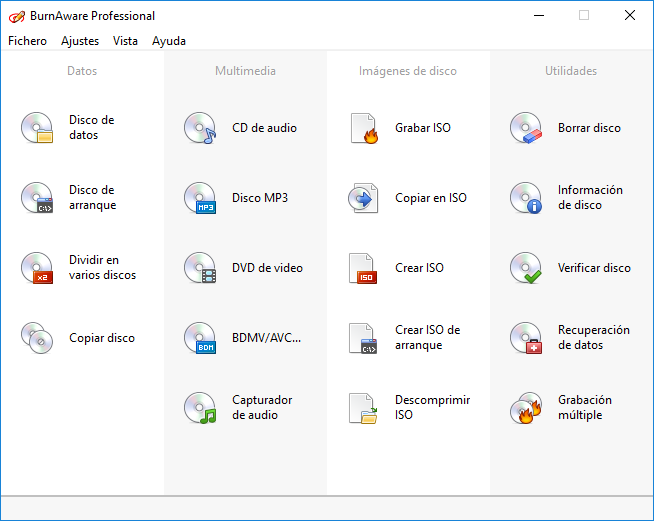654x521 pixels.
Task: Open the Fichero menu
Action: 28,41
